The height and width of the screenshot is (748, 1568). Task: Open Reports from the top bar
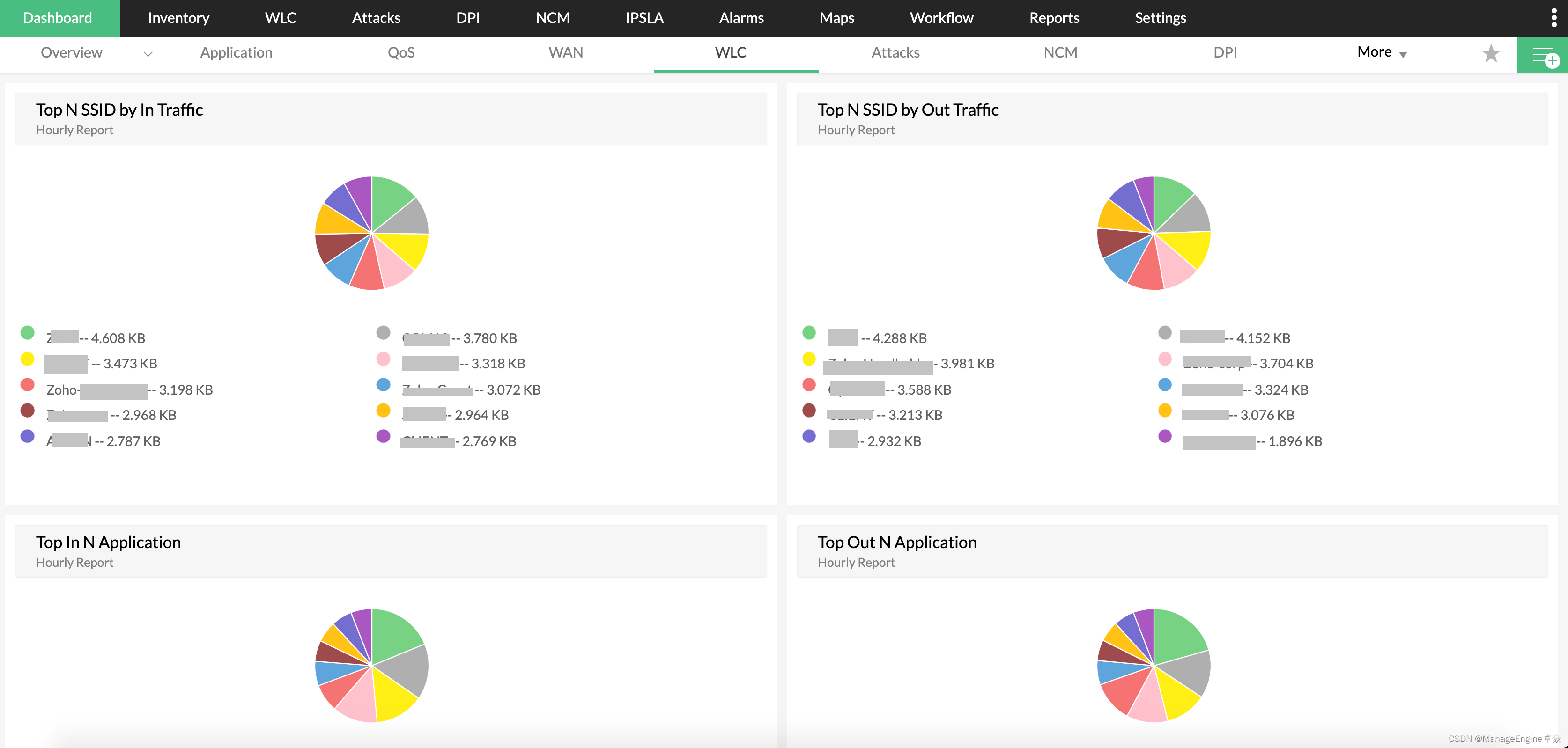[x=1054, y=18]
